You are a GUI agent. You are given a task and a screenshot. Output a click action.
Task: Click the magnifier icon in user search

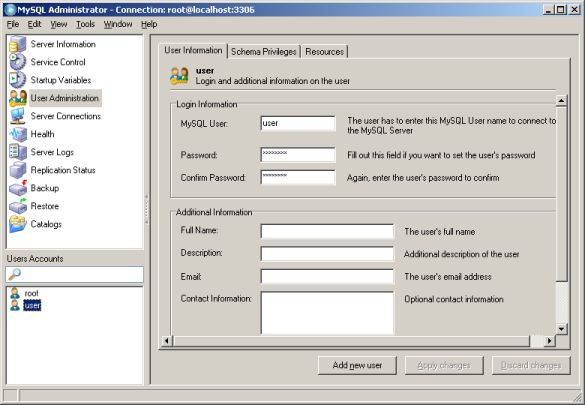coord(15,274)
